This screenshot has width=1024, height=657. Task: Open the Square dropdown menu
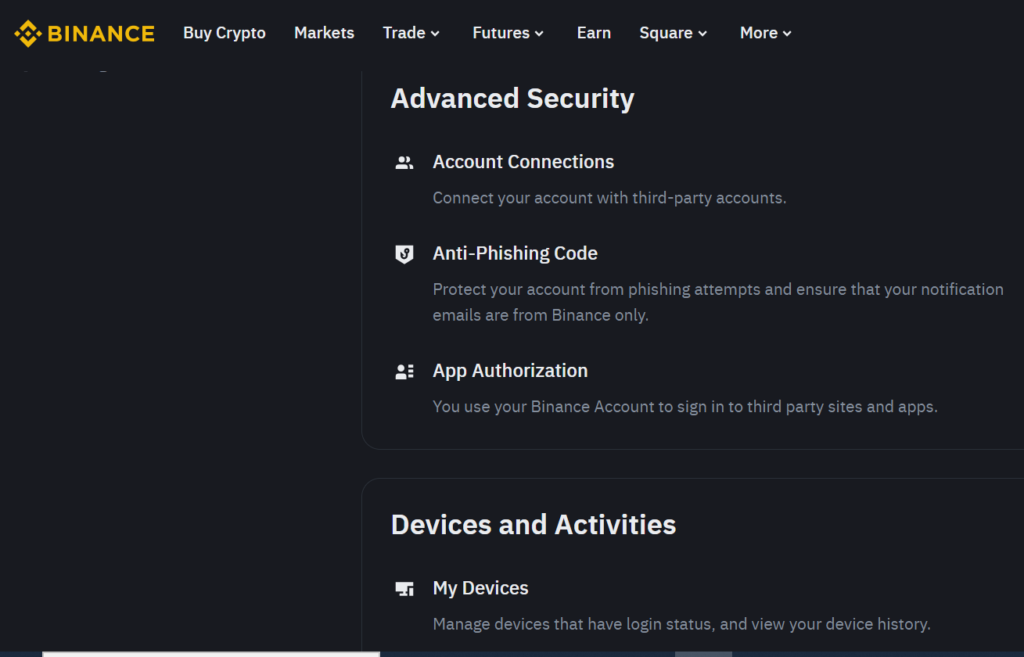click(x=672, y=32)
